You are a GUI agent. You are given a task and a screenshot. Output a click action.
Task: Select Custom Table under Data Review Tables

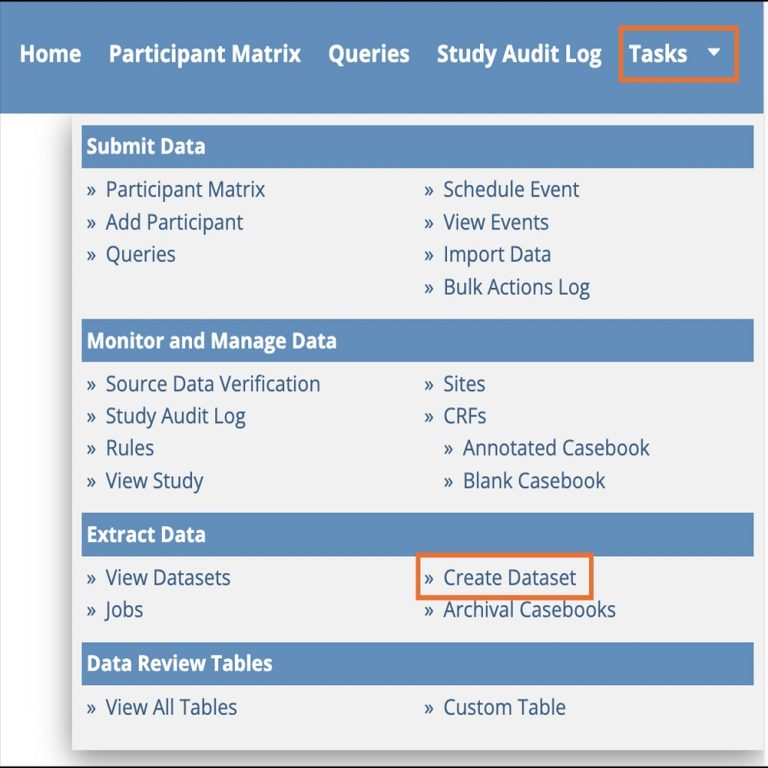pos(504,708)
